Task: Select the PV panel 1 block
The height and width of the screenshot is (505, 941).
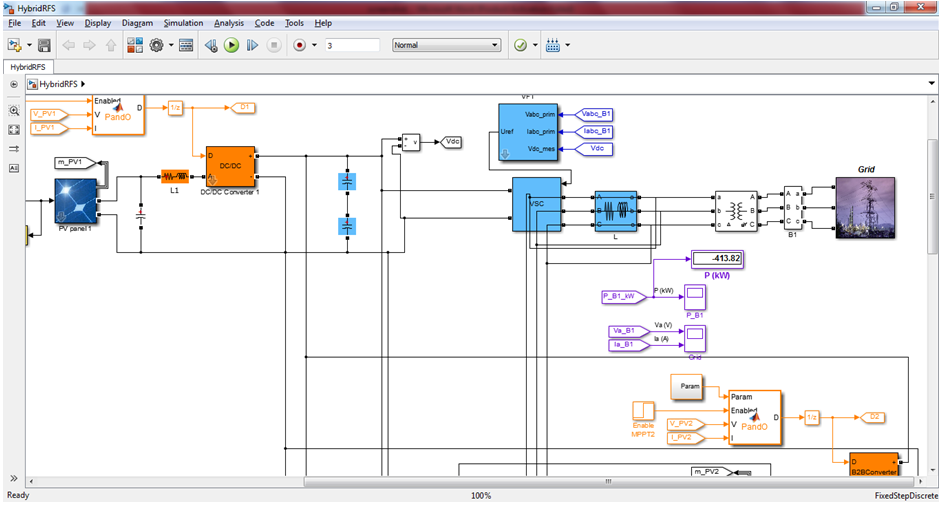Action: click(76, 201)
